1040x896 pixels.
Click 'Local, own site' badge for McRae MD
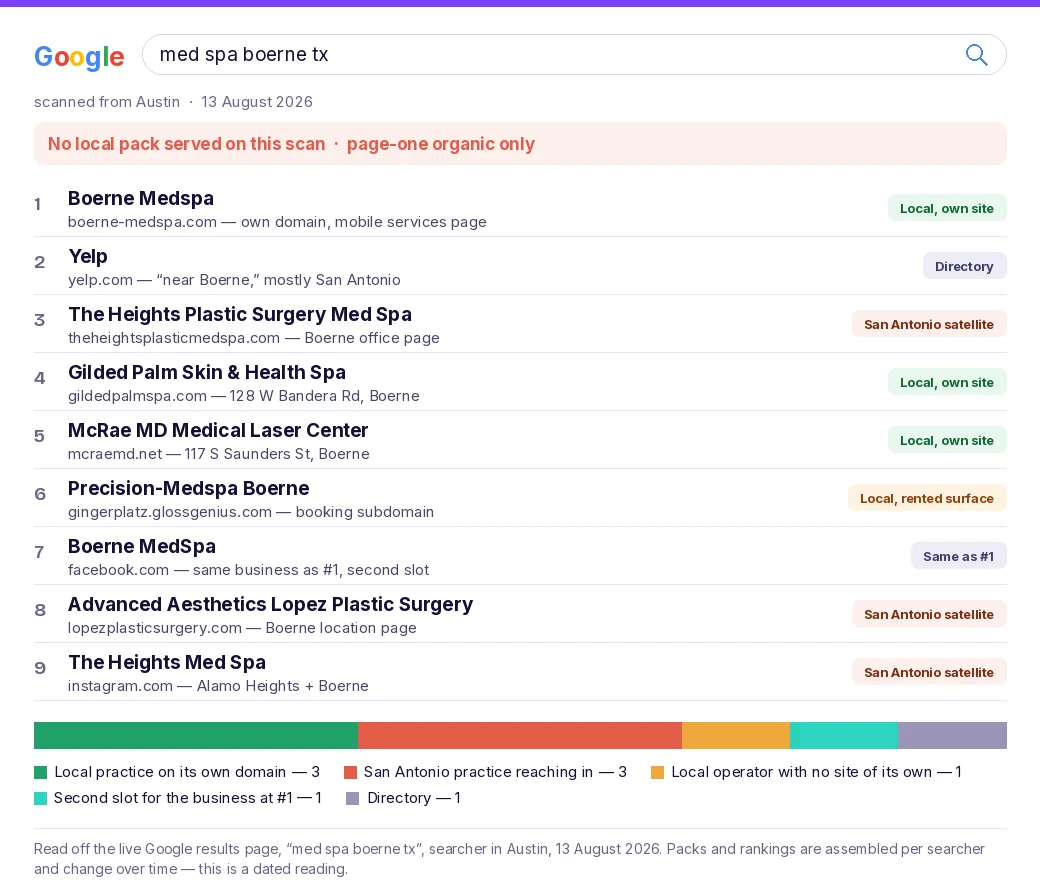[947, 440]
